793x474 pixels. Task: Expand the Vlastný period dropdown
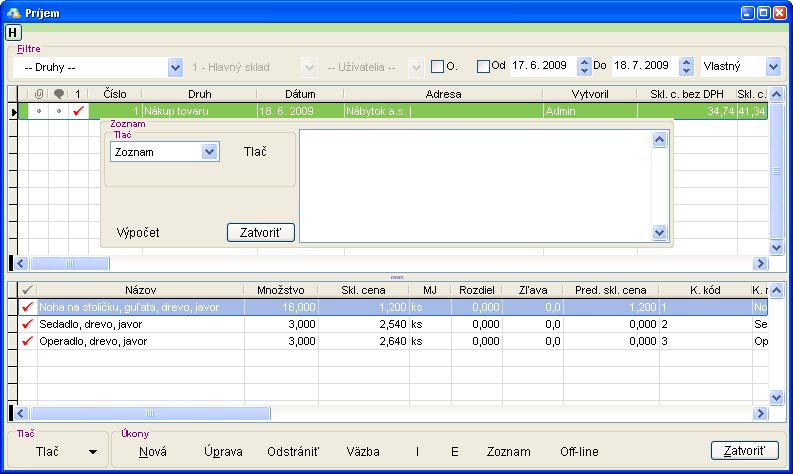[772, 67]
